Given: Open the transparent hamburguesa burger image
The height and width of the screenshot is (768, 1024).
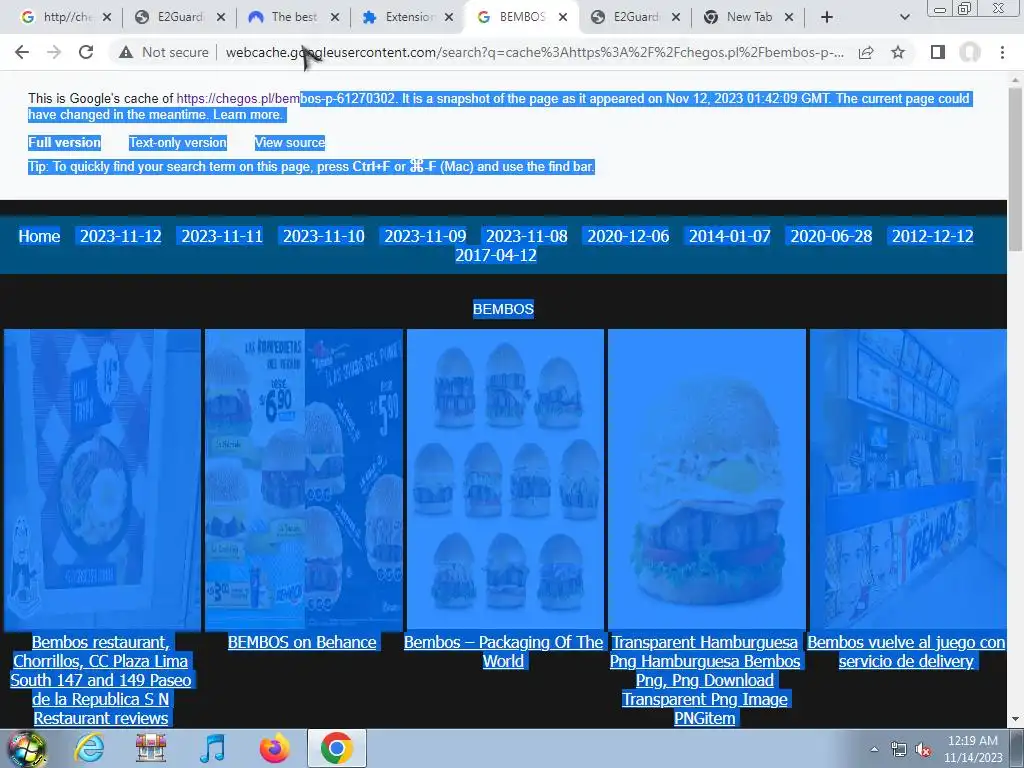Looking at the screenshot, I should click(707, 480).
